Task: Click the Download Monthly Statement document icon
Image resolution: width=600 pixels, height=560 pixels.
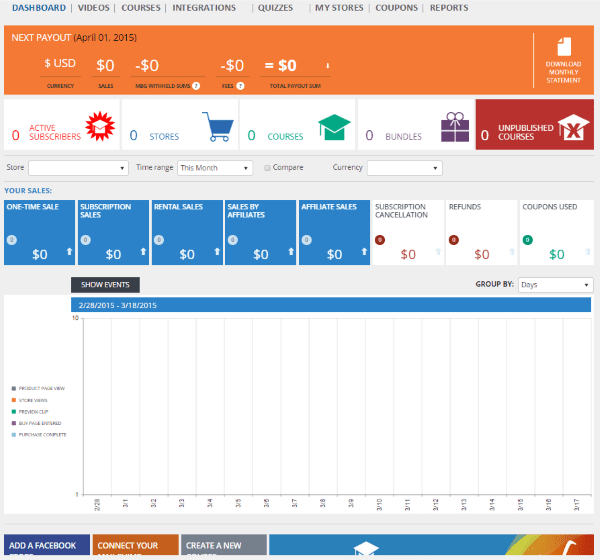Action: pyautogui.click(x=563, y=48)
